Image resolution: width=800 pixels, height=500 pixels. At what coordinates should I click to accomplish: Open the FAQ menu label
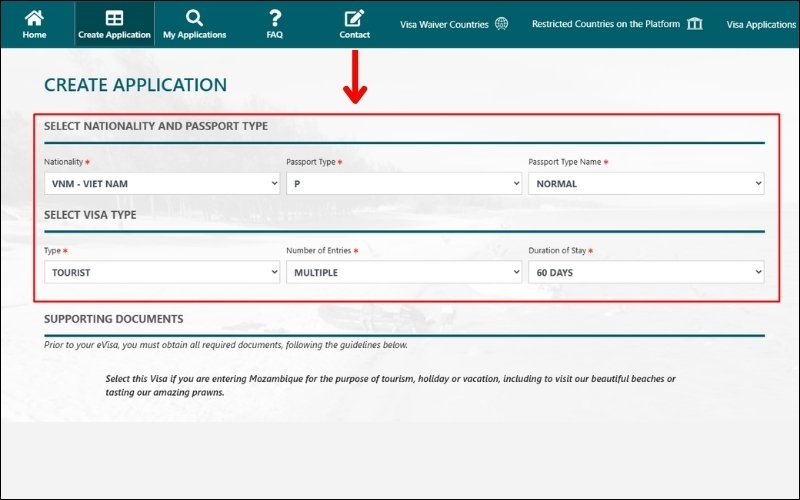275,35
